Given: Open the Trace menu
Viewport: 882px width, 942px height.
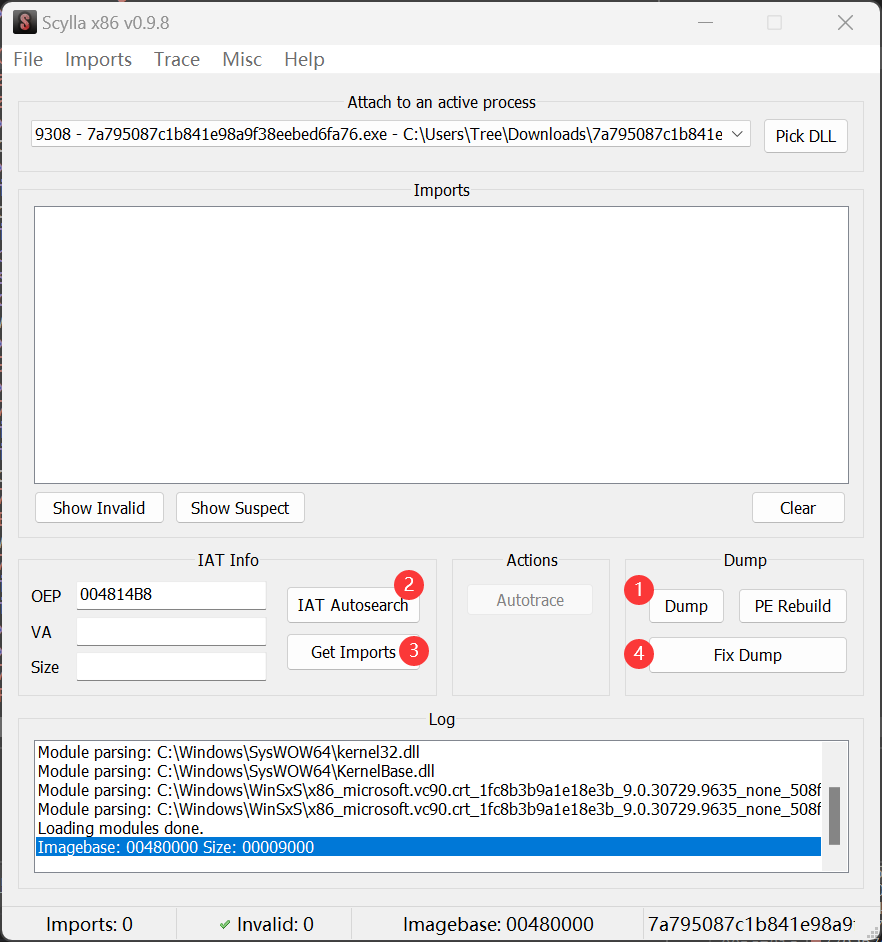Looking at the screenshot, I should point(177,60).
